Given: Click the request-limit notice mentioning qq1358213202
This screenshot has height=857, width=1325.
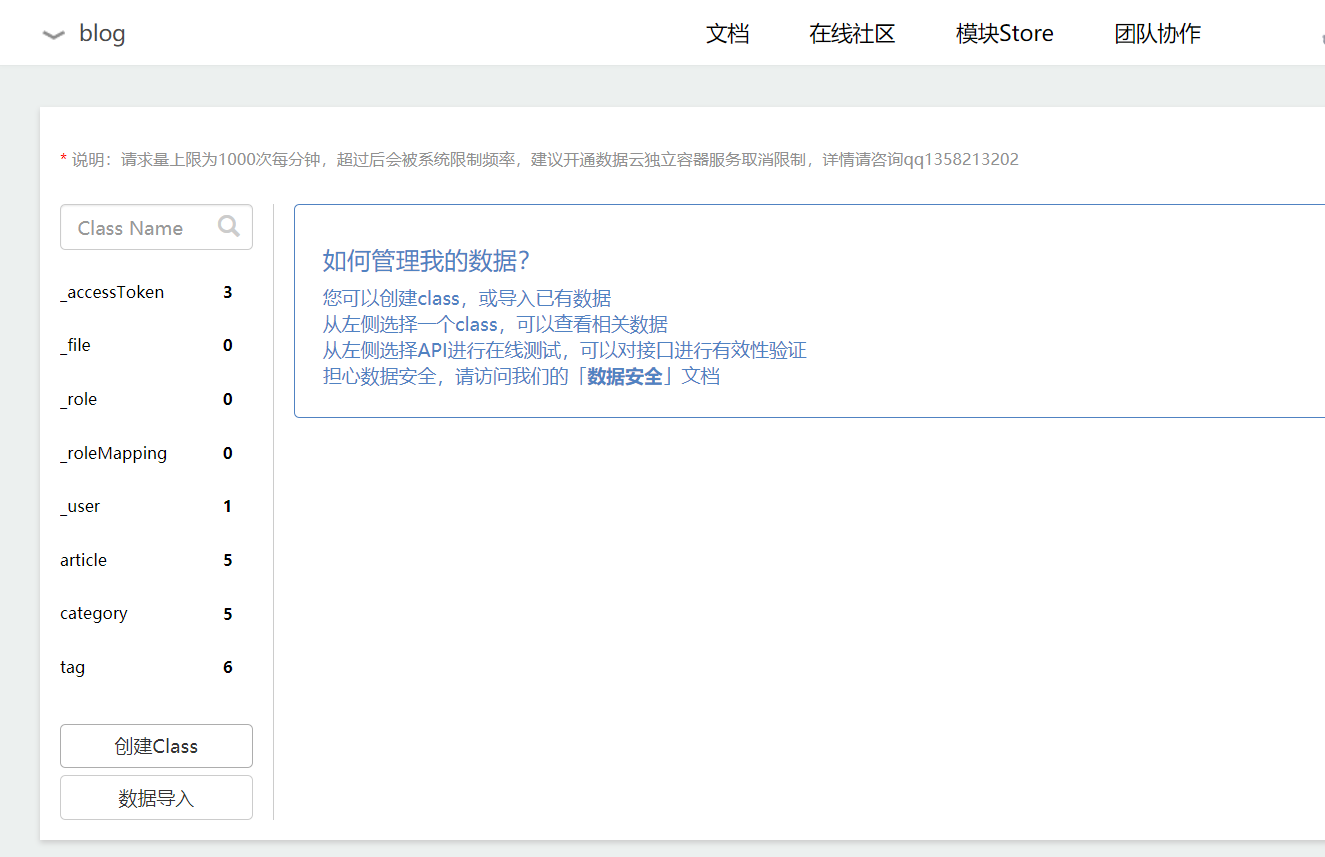Looking at the screenshot, I should pyautogui.click(x=540, y=159).
